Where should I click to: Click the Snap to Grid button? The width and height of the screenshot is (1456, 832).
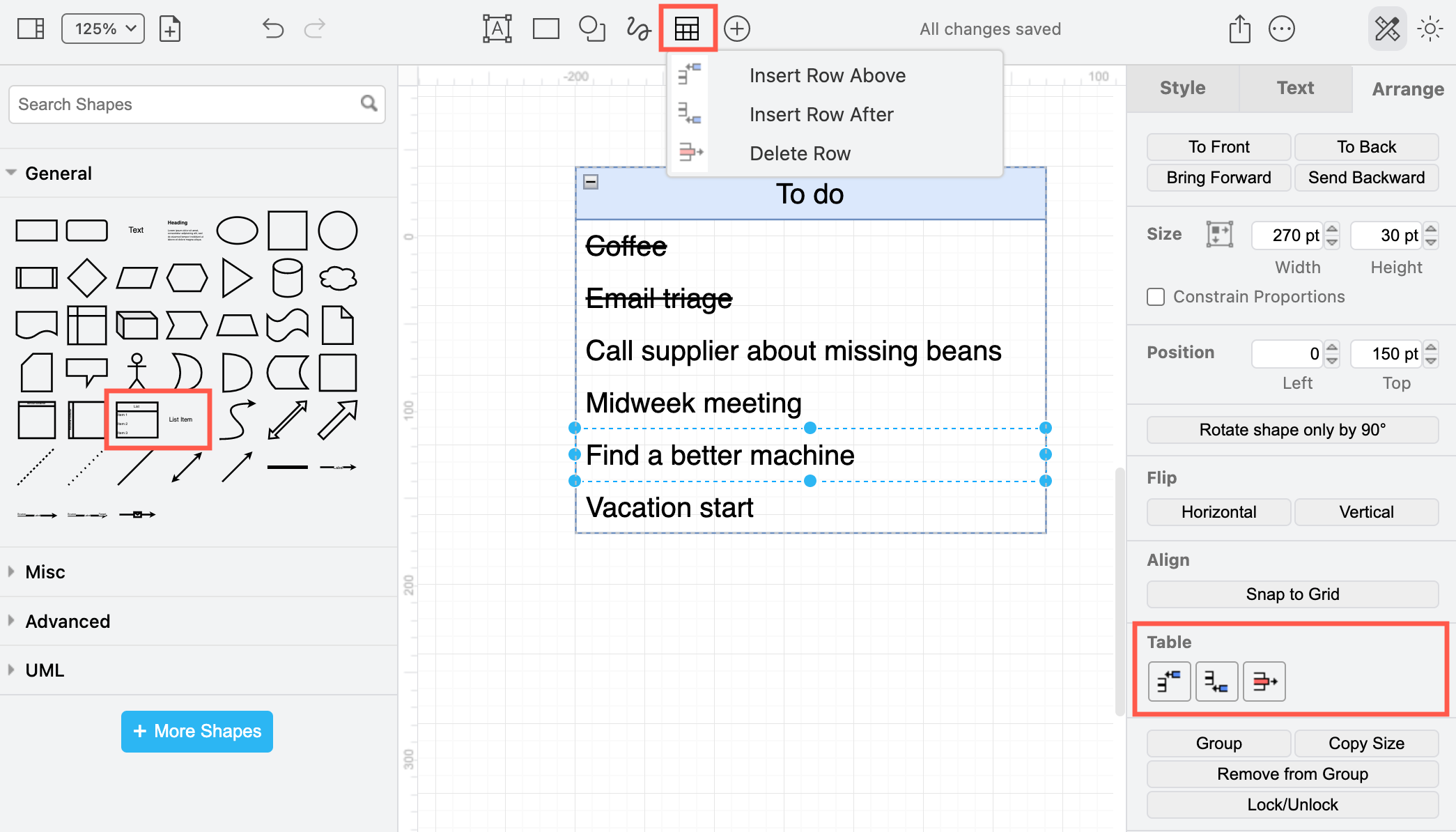[x=1293, y=595]
